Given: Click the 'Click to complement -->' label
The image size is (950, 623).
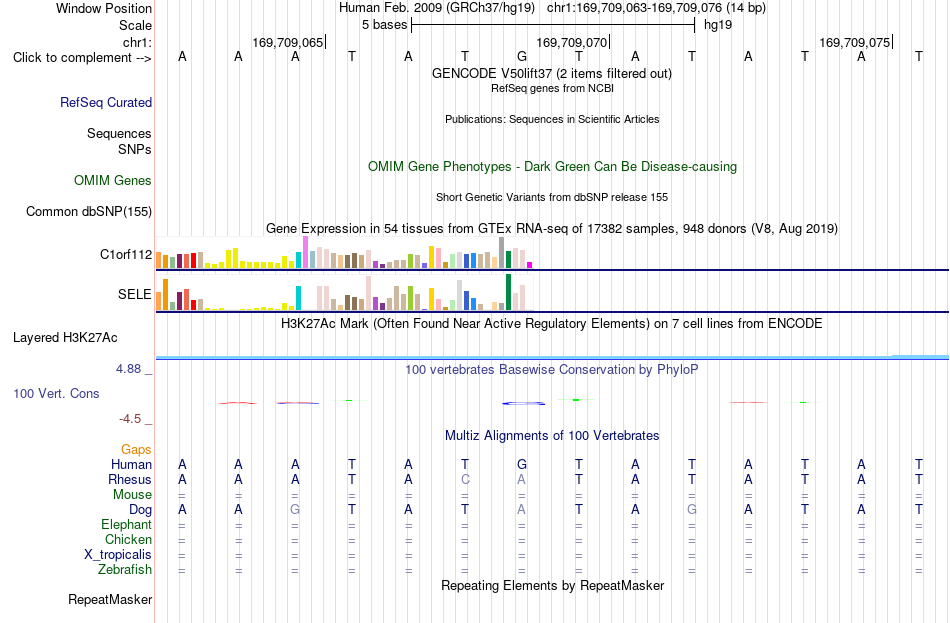Looking at the screenshot, I should (82, 58).
